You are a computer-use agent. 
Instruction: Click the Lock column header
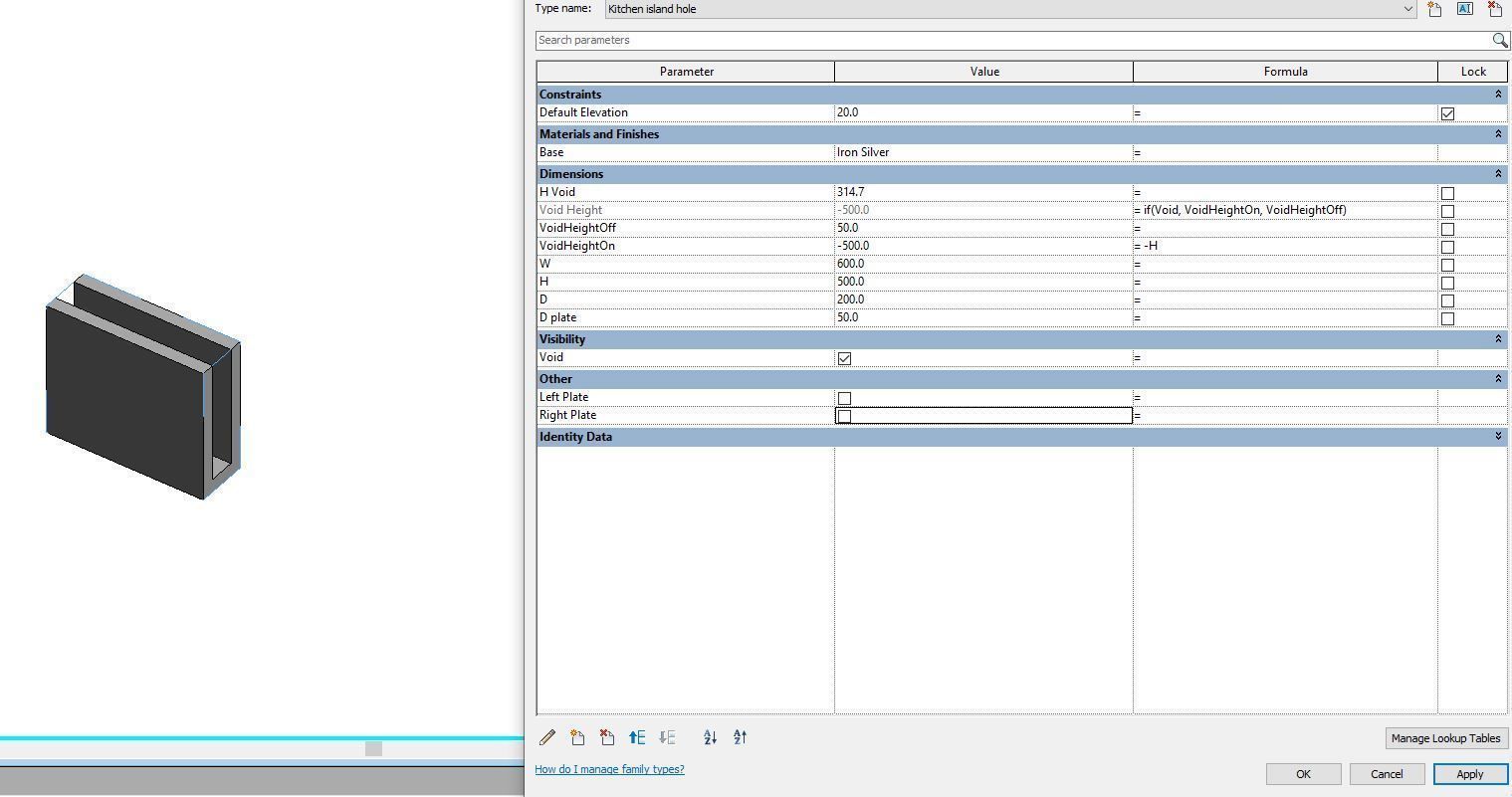tap(1473, 72)
